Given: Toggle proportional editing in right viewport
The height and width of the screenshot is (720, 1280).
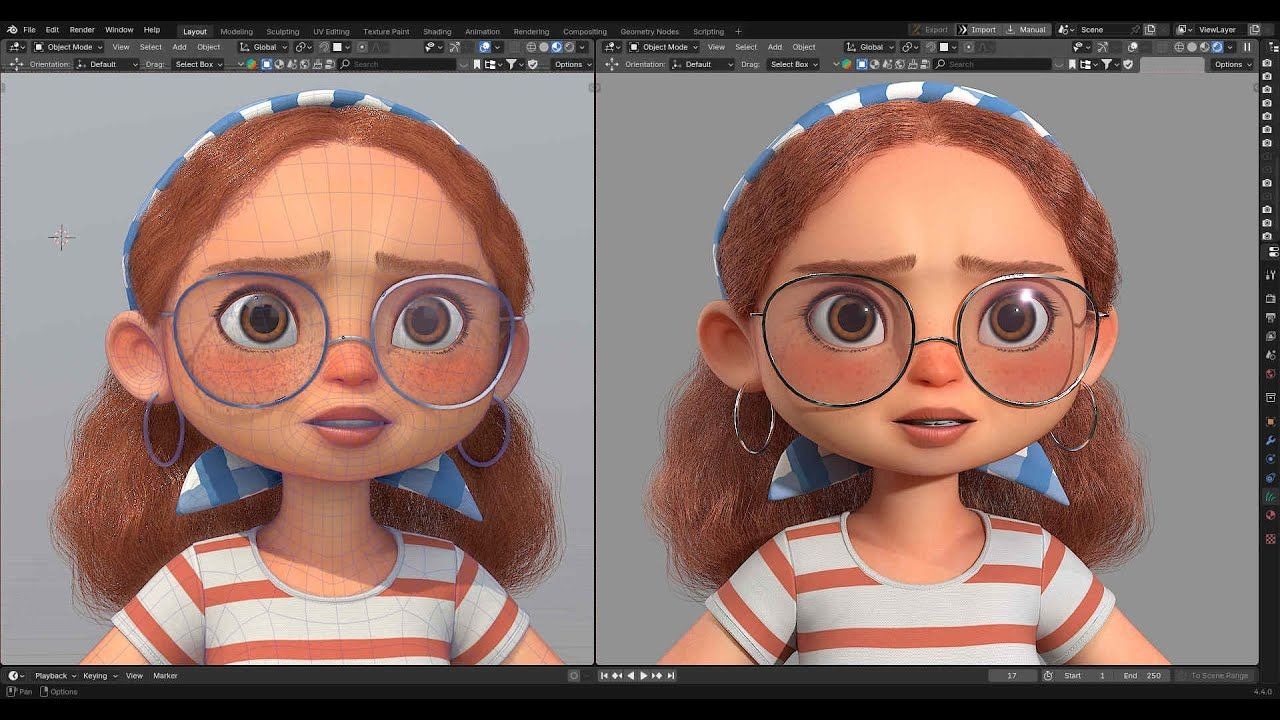Looking at the screenshot, I should pos(969,47).
